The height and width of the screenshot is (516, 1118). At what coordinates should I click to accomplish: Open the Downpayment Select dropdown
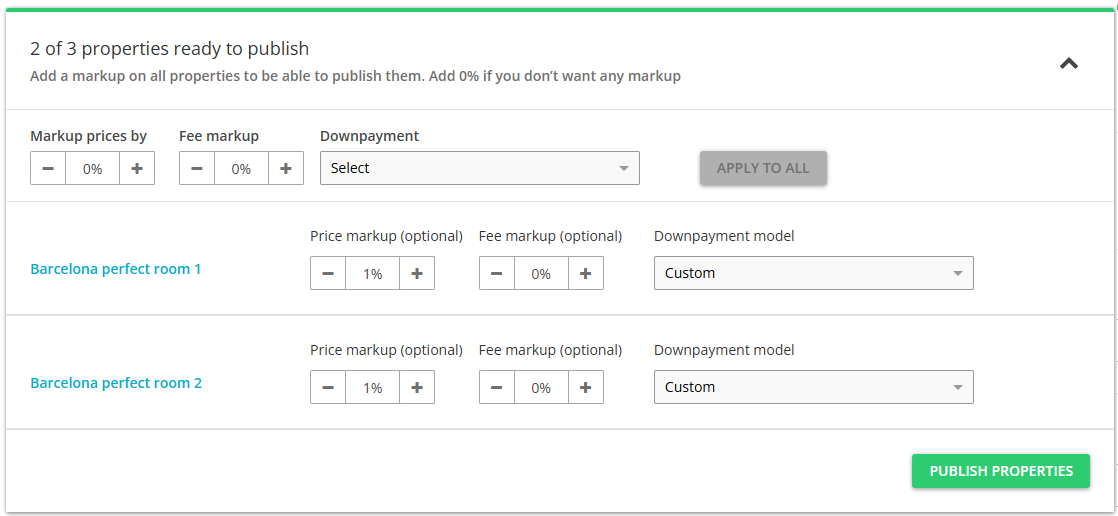(x=480, y=169)
